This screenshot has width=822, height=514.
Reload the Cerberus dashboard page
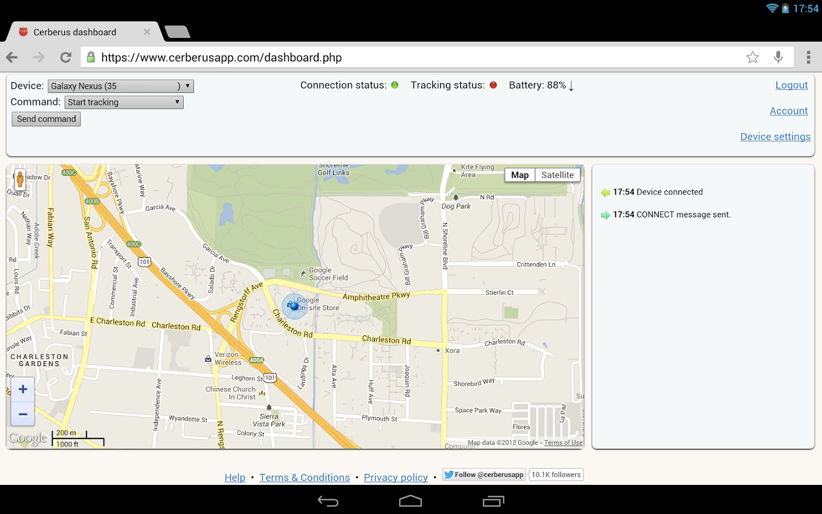[65, 58]
